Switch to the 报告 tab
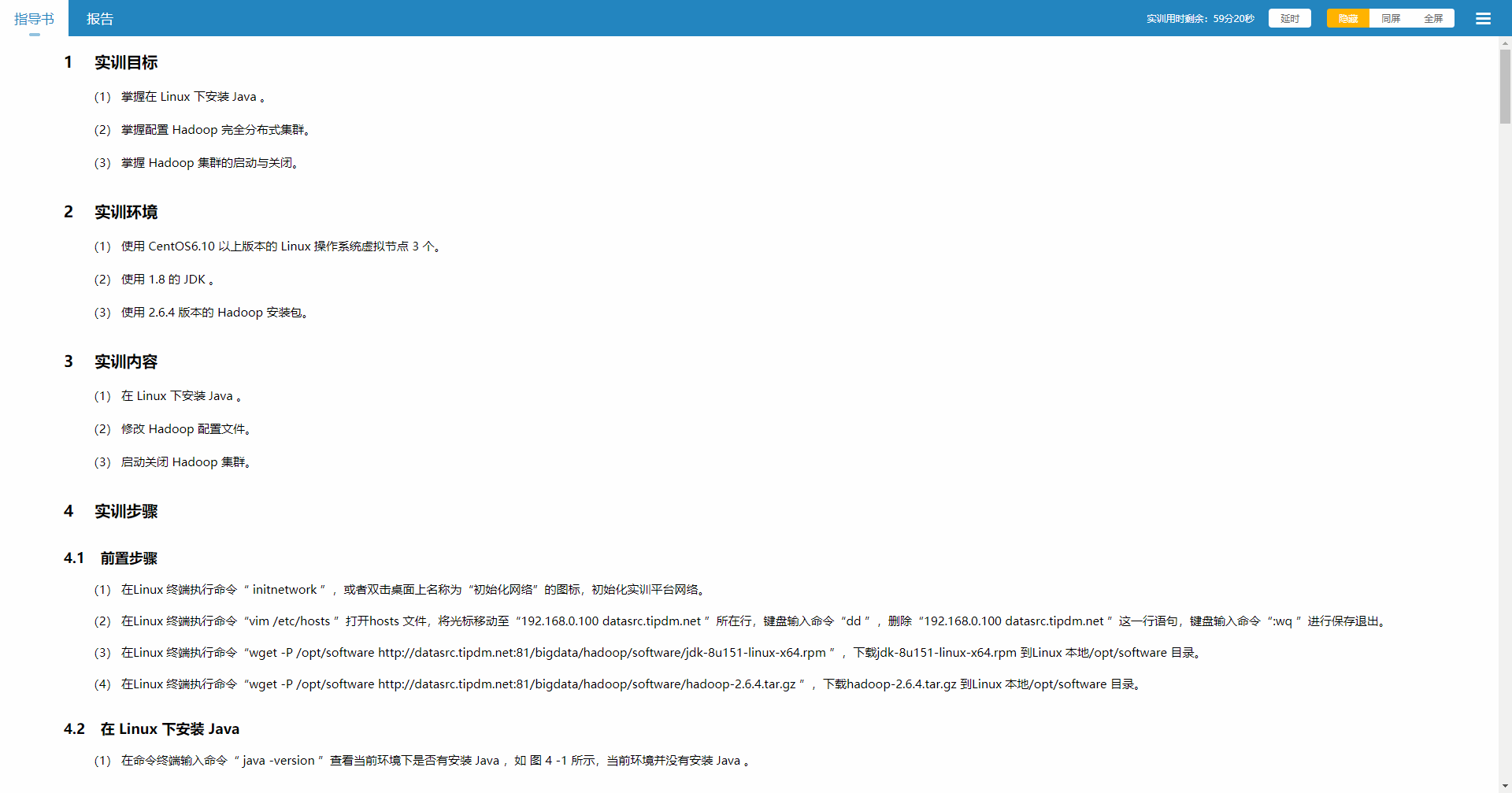This screenshot has width=1512, height=793. [100, 18]
